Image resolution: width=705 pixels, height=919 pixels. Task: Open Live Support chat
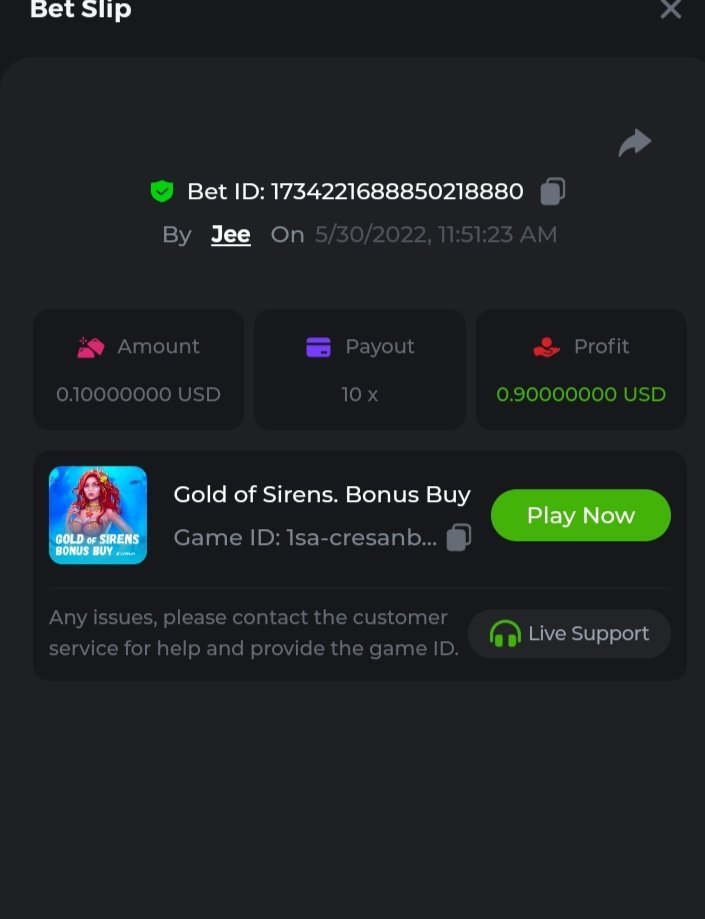[570, 634]
